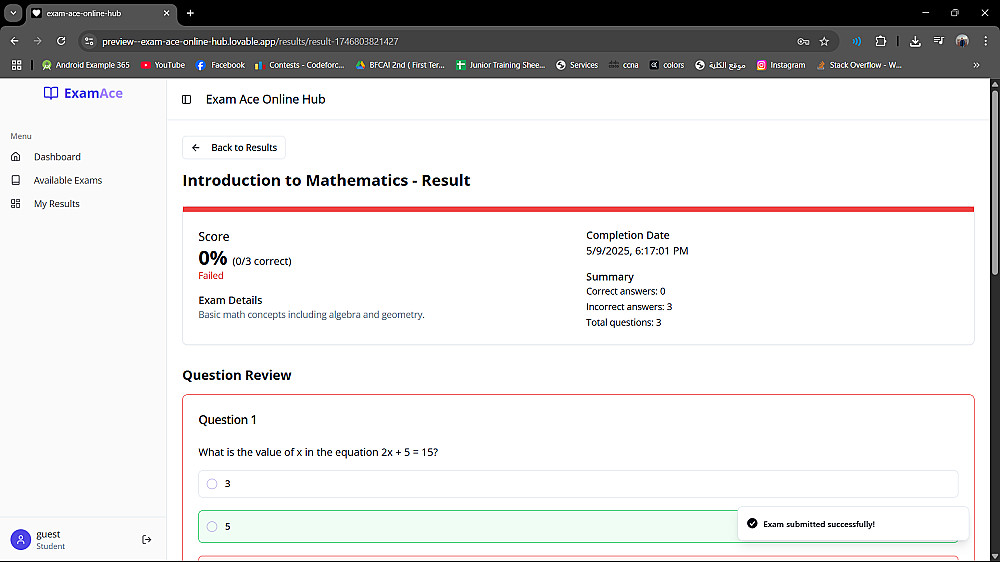Open Junior Training Sheet bookmark

[x=501, y=65]
